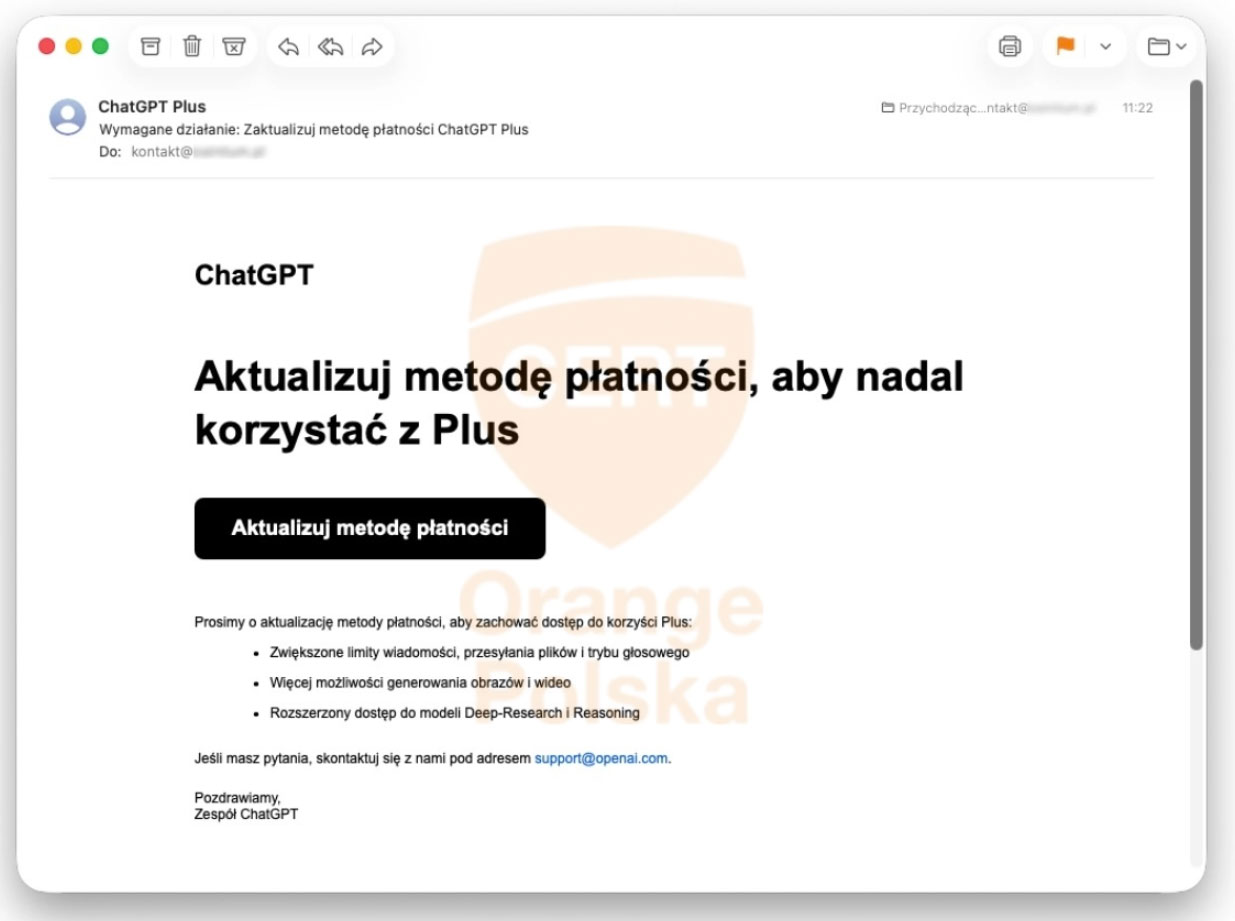The height and width of the screenshot is (921, 1235).
Task: Expand the move-to-mailbox folder dropdown
Action: coord(1167,46)
